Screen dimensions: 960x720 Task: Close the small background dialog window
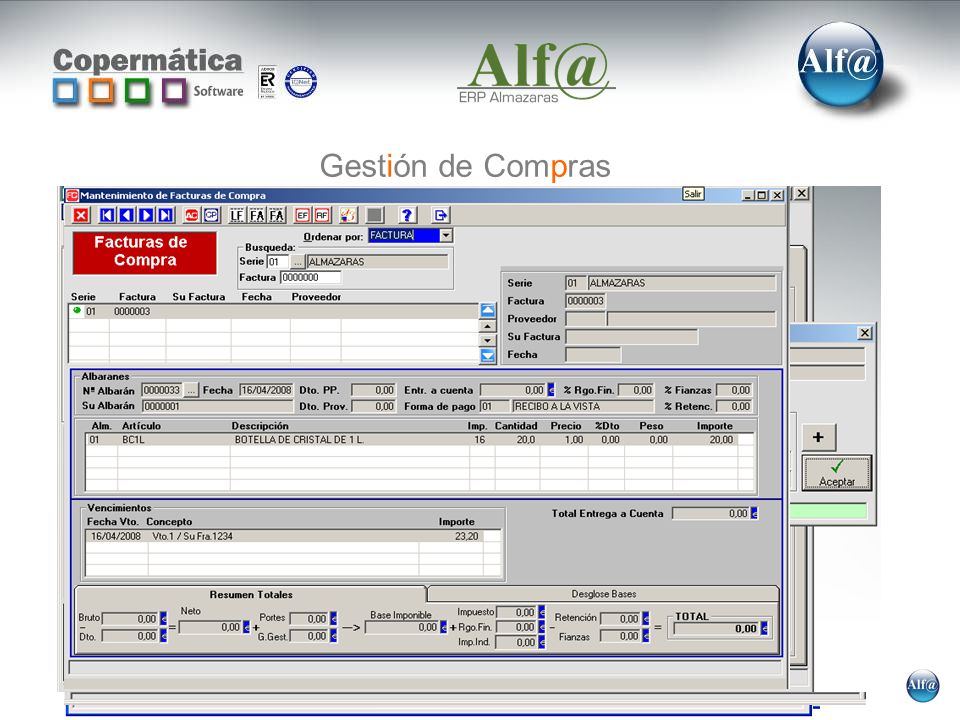tap(864, 333)
